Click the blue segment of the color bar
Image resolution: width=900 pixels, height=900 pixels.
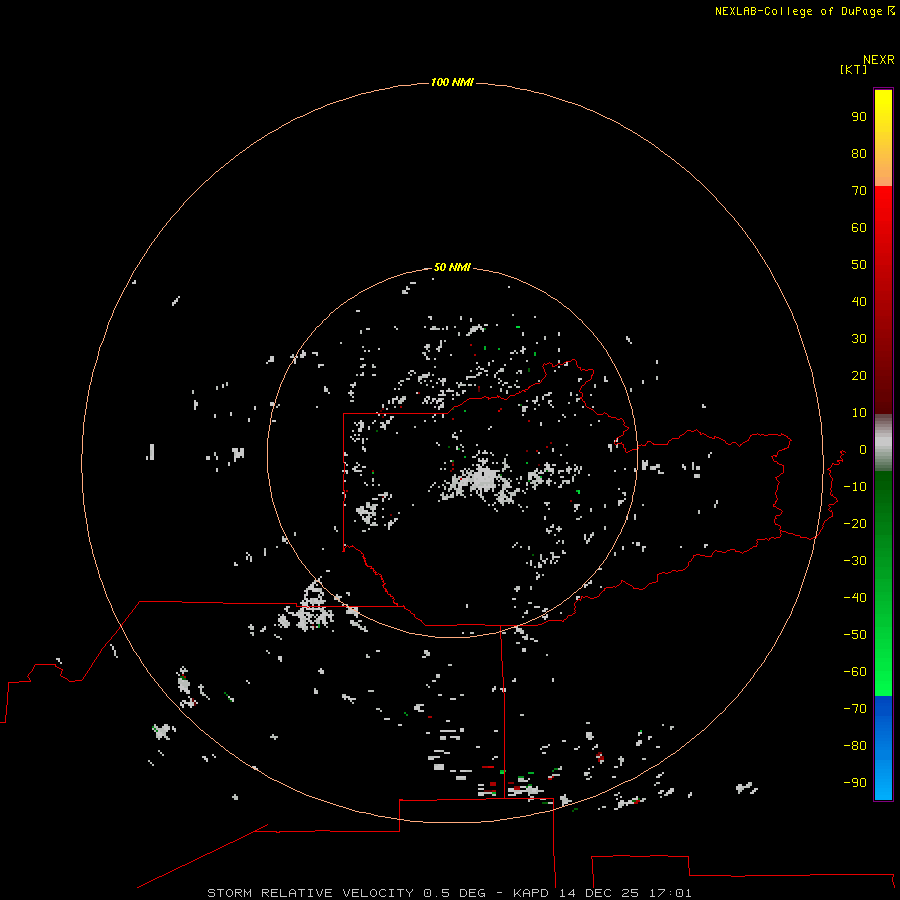tap(883, 746)
